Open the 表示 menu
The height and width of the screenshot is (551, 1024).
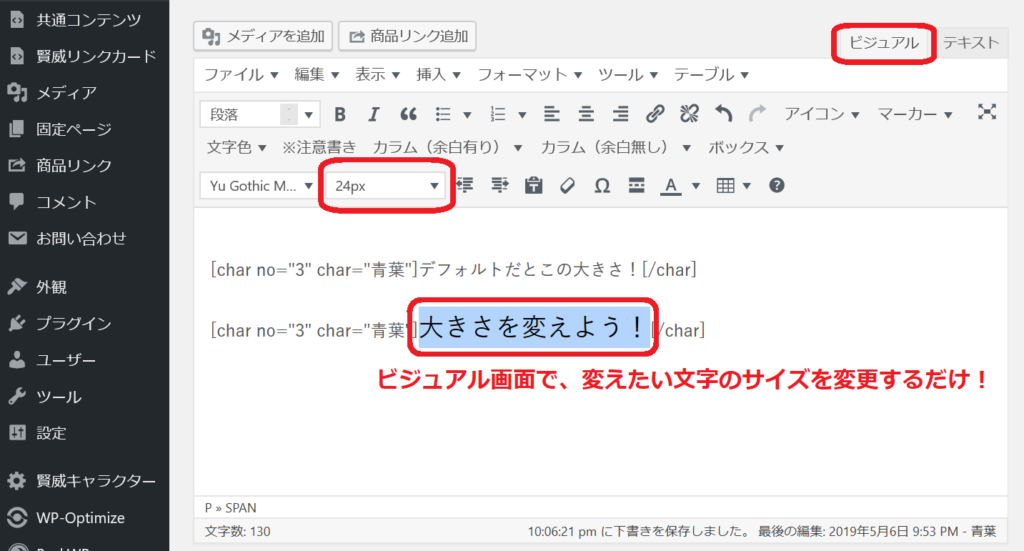pos(377,74)
